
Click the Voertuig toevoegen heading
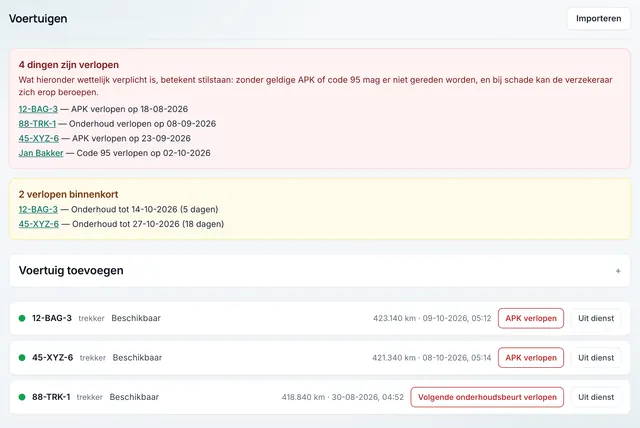[71, 271]
